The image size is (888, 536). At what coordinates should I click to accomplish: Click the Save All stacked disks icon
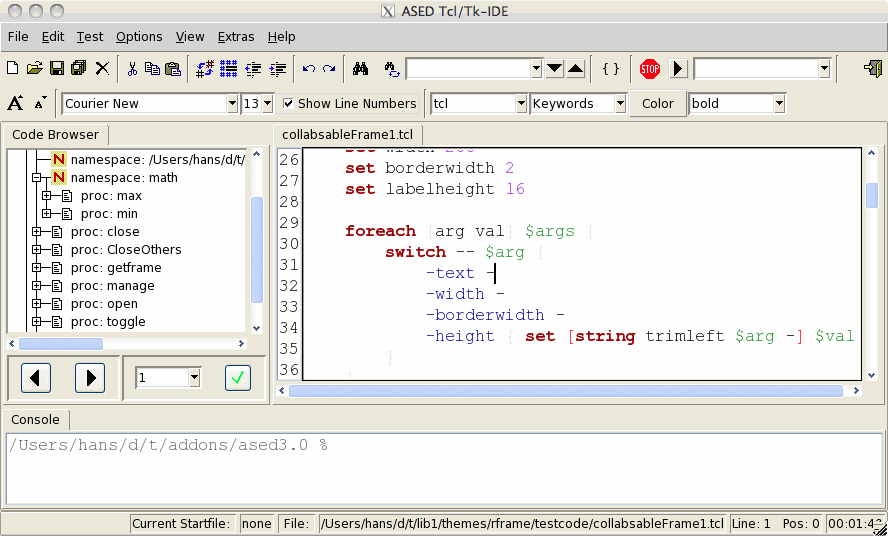tap(79, 69)
